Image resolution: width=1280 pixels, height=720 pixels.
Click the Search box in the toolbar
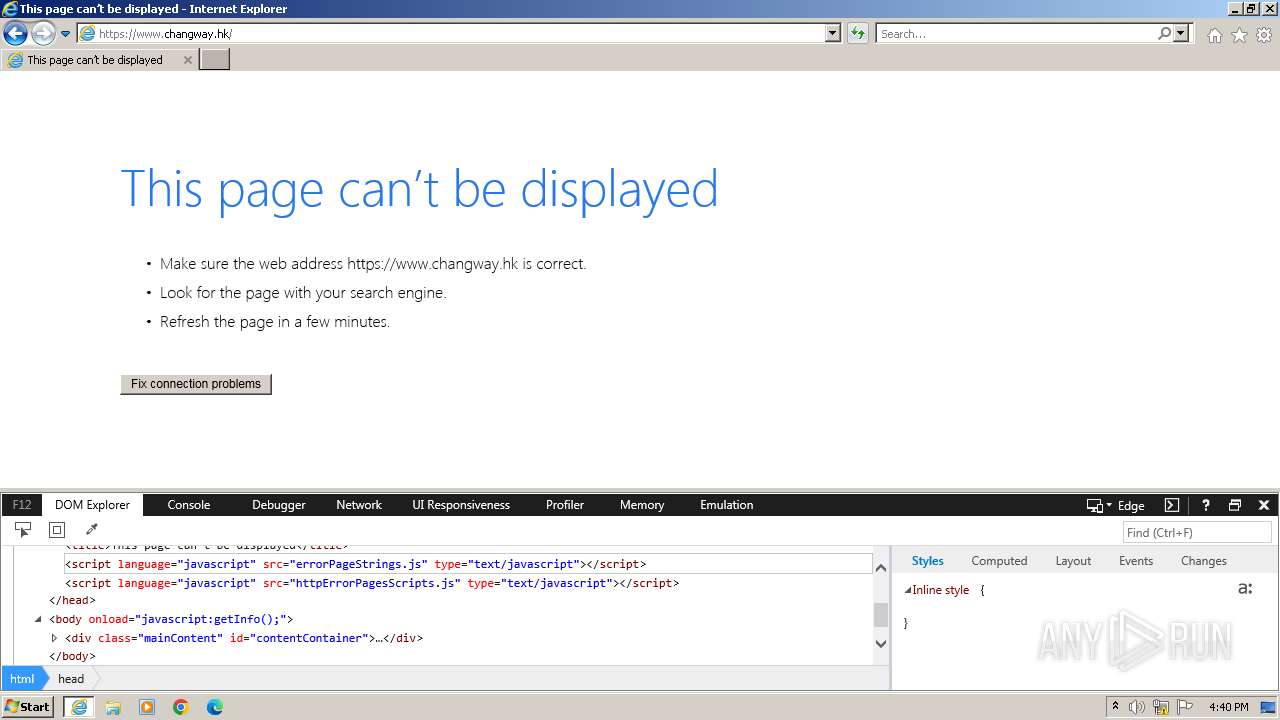pos(1016,33)
